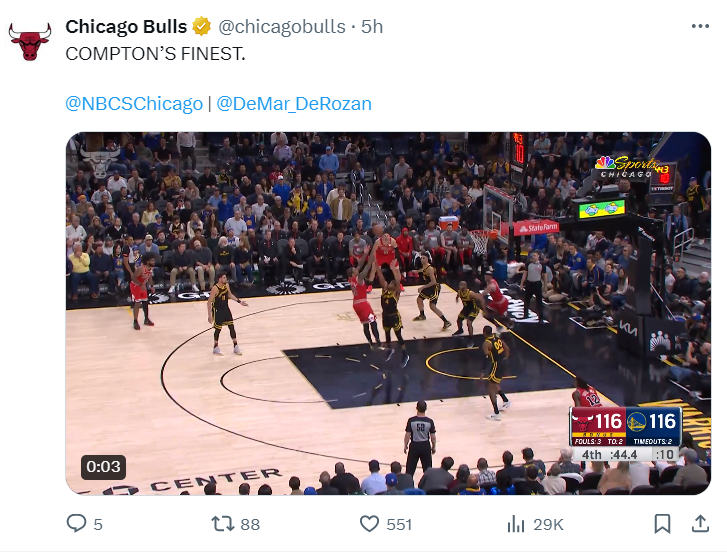Viewport: 727px width, 554px height.
Task: Open the three-dot more options menu
Action: pyautogui.click(x=700, y=26)
